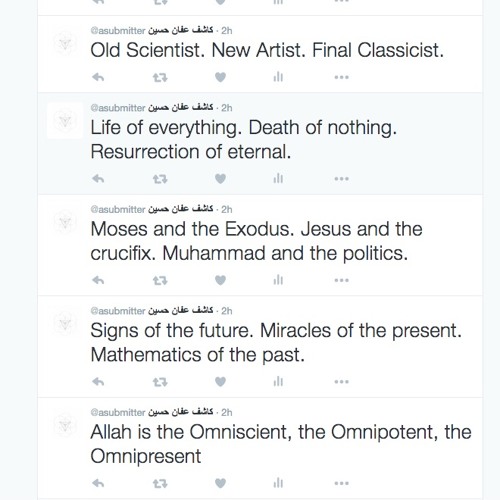Open the 2h timestamp on 'Life of everything' tweet
Image resolution: width=500 pixels, height=500 pixels.
click(x=227, y=108)
